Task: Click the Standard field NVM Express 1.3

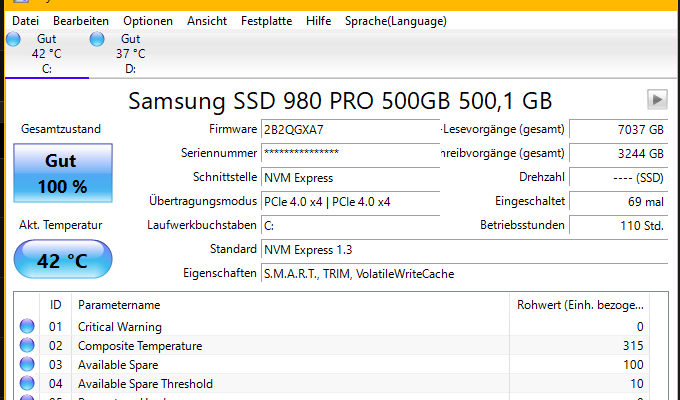Action: tap(464, 249)
